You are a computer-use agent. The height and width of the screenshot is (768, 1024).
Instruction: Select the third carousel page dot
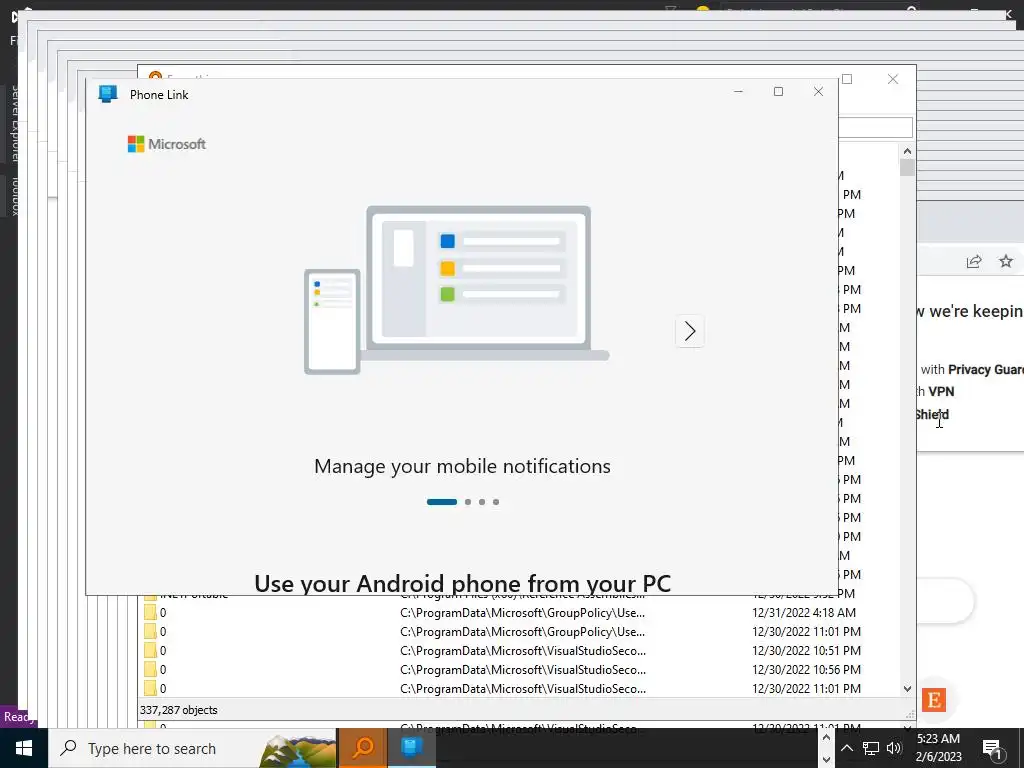tap(482, 502)
